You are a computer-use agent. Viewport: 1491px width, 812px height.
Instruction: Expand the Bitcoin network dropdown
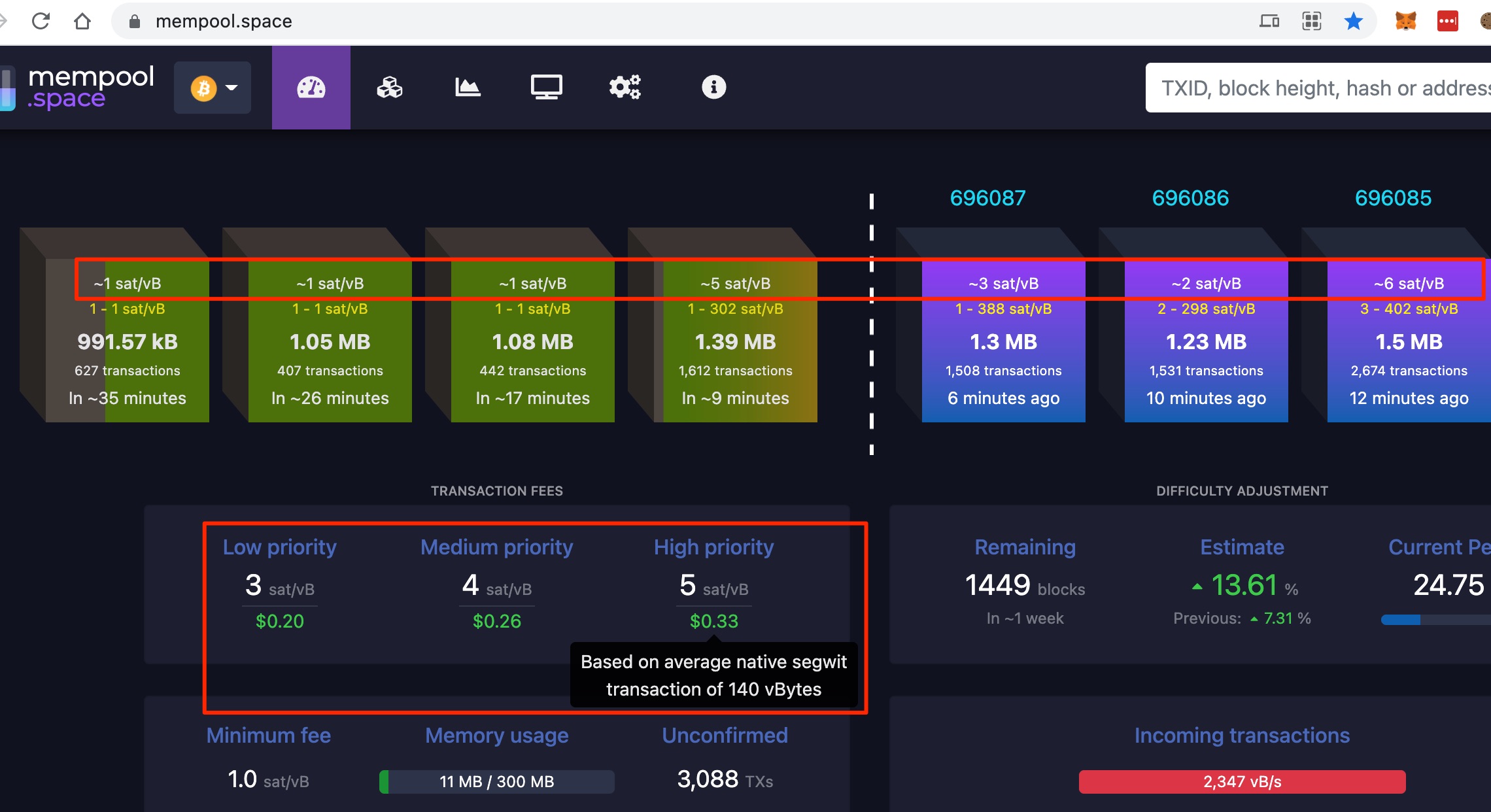[x=213, y=88]
